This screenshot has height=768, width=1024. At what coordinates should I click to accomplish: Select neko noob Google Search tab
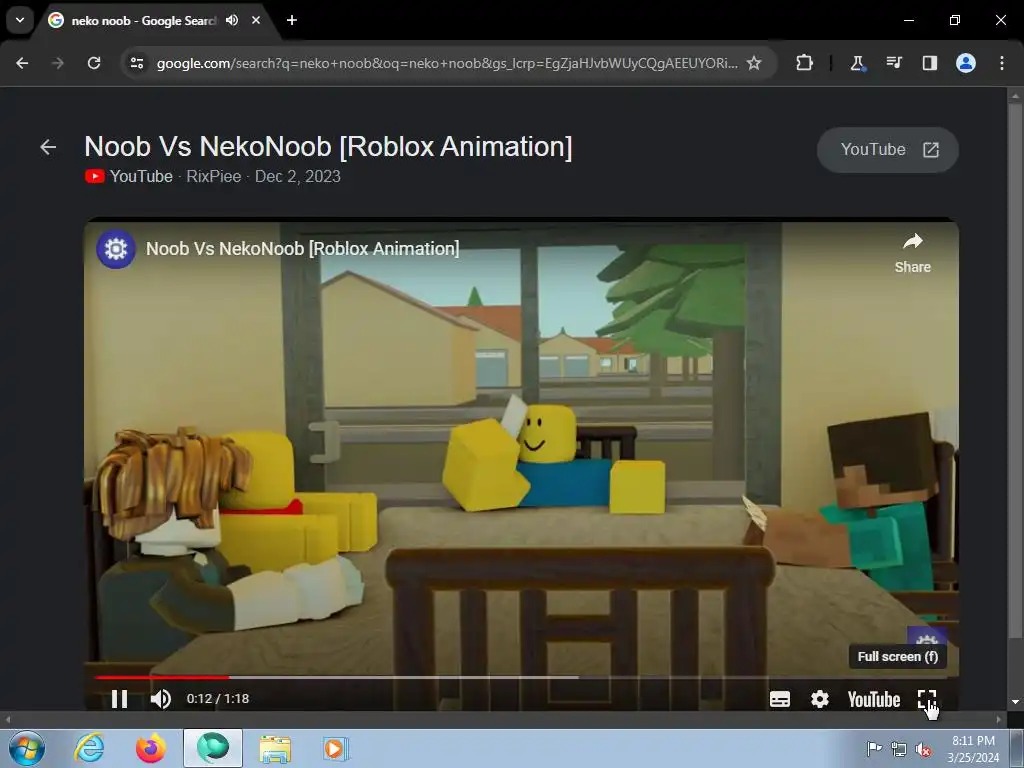144,21
